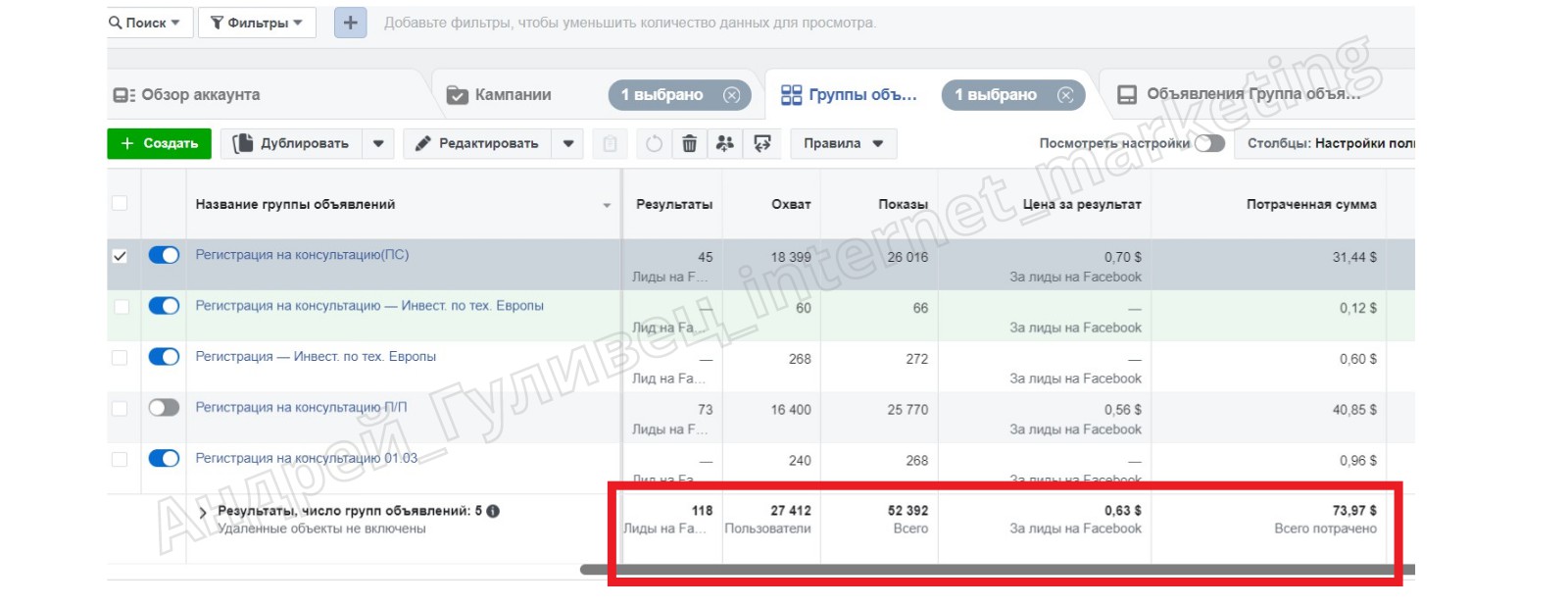Expand the Дублировать dropdown arrow

coord(378,143)
